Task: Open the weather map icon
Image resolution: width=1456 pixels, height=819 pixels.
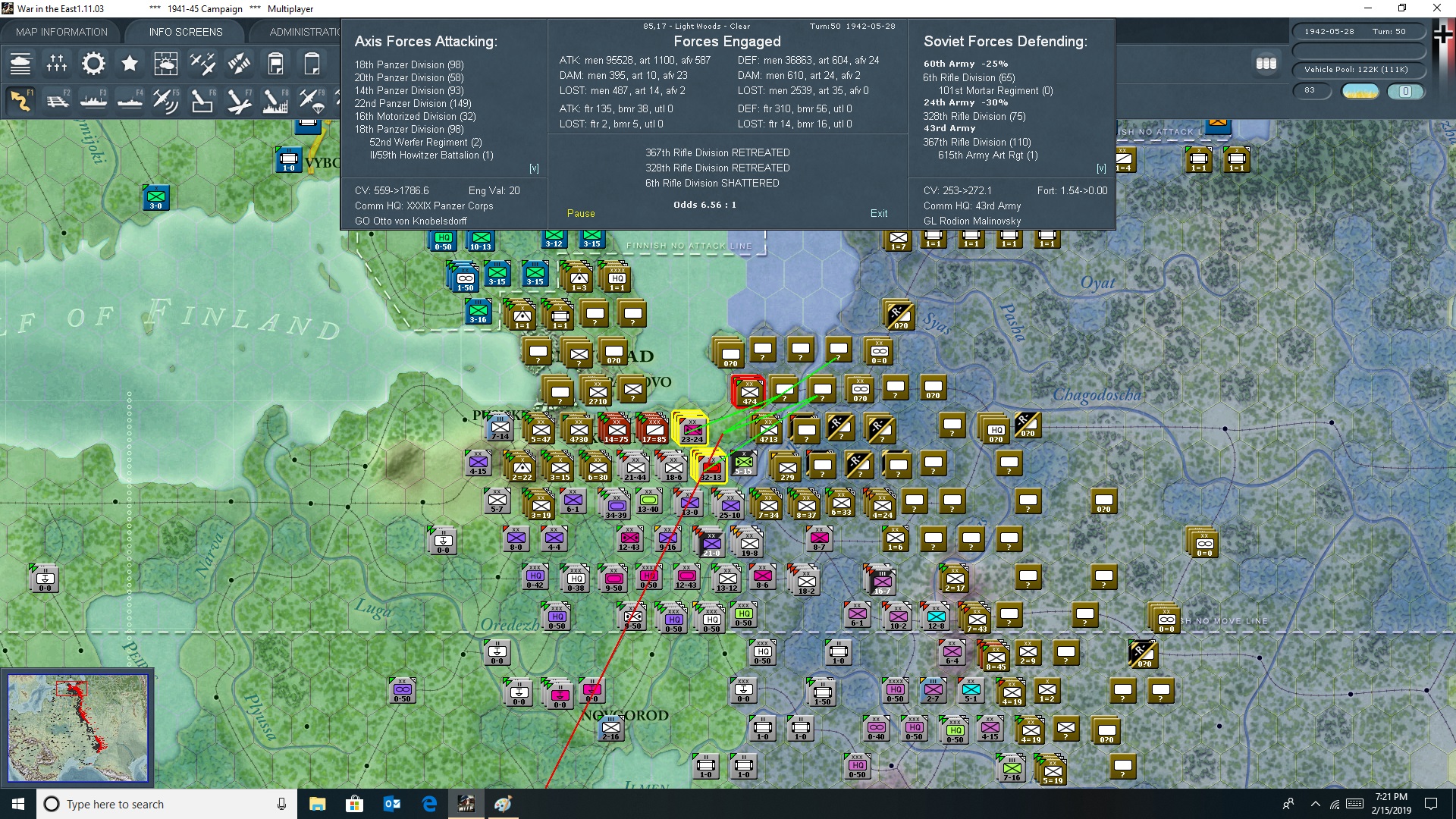Action: point(165,64)
